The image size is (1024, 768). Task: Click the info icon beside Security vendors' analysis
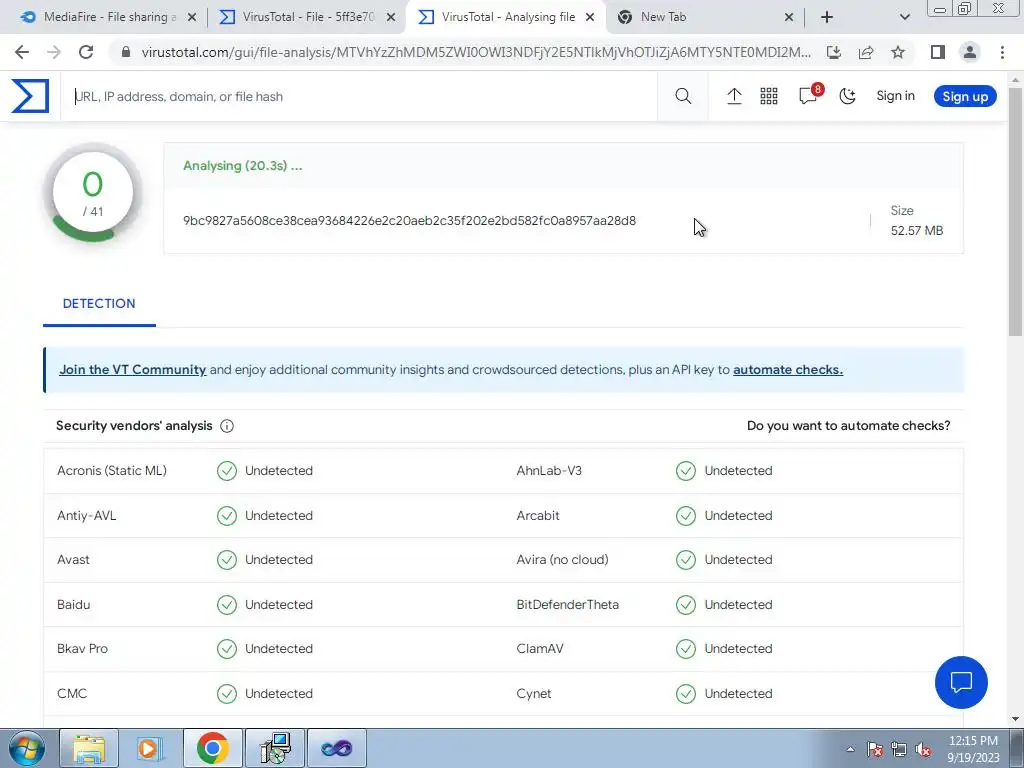pos(227,426)
